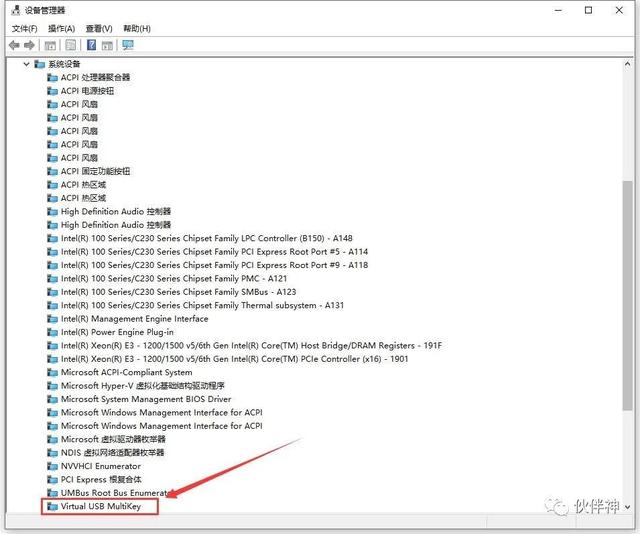Select Microsoft 虚拟驱动器枚举器 entry
The image size is (640, 534).
(113, 439)
